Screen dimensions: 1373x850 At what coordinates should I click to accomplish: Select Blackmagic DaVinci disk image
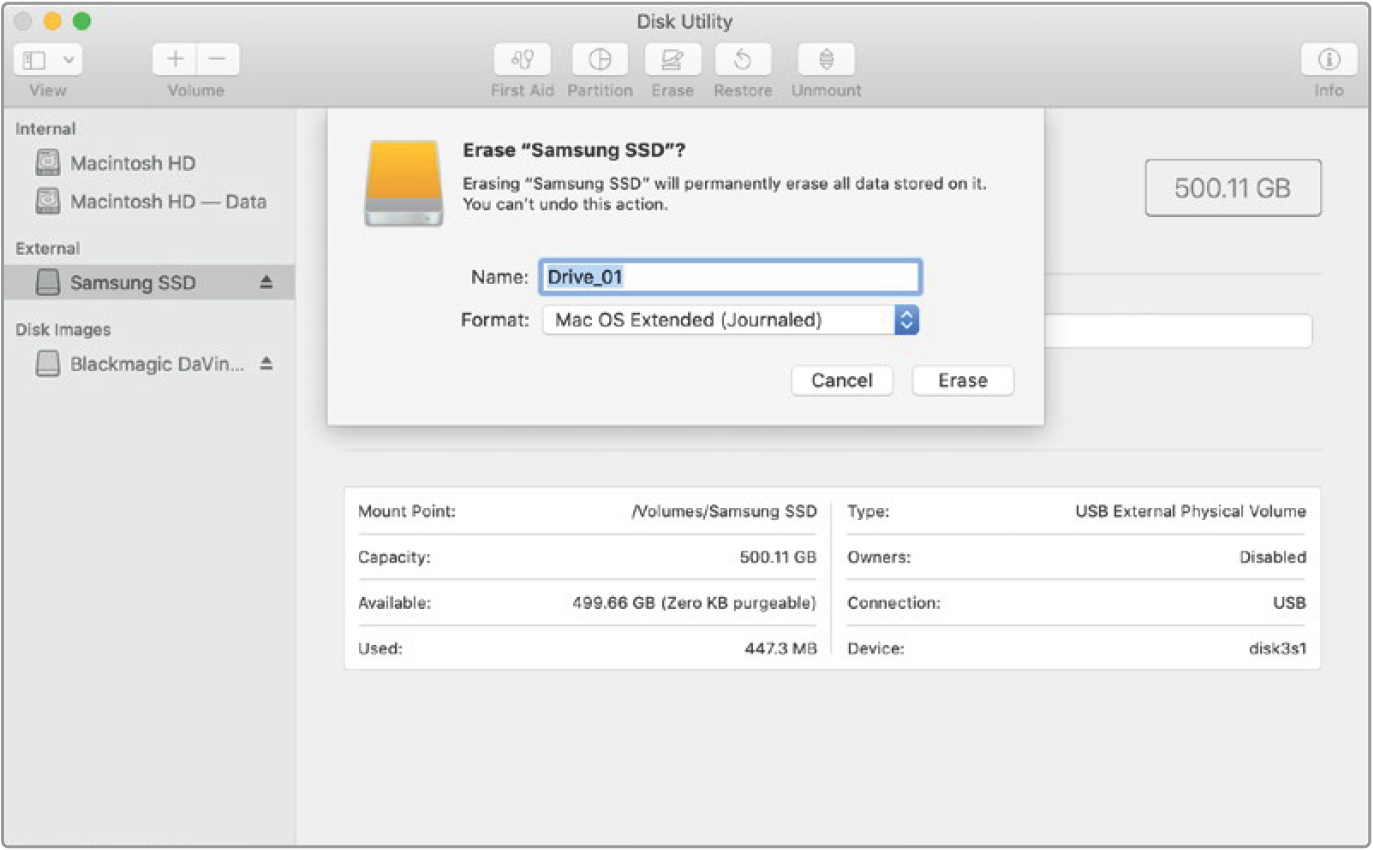point(155,365)
